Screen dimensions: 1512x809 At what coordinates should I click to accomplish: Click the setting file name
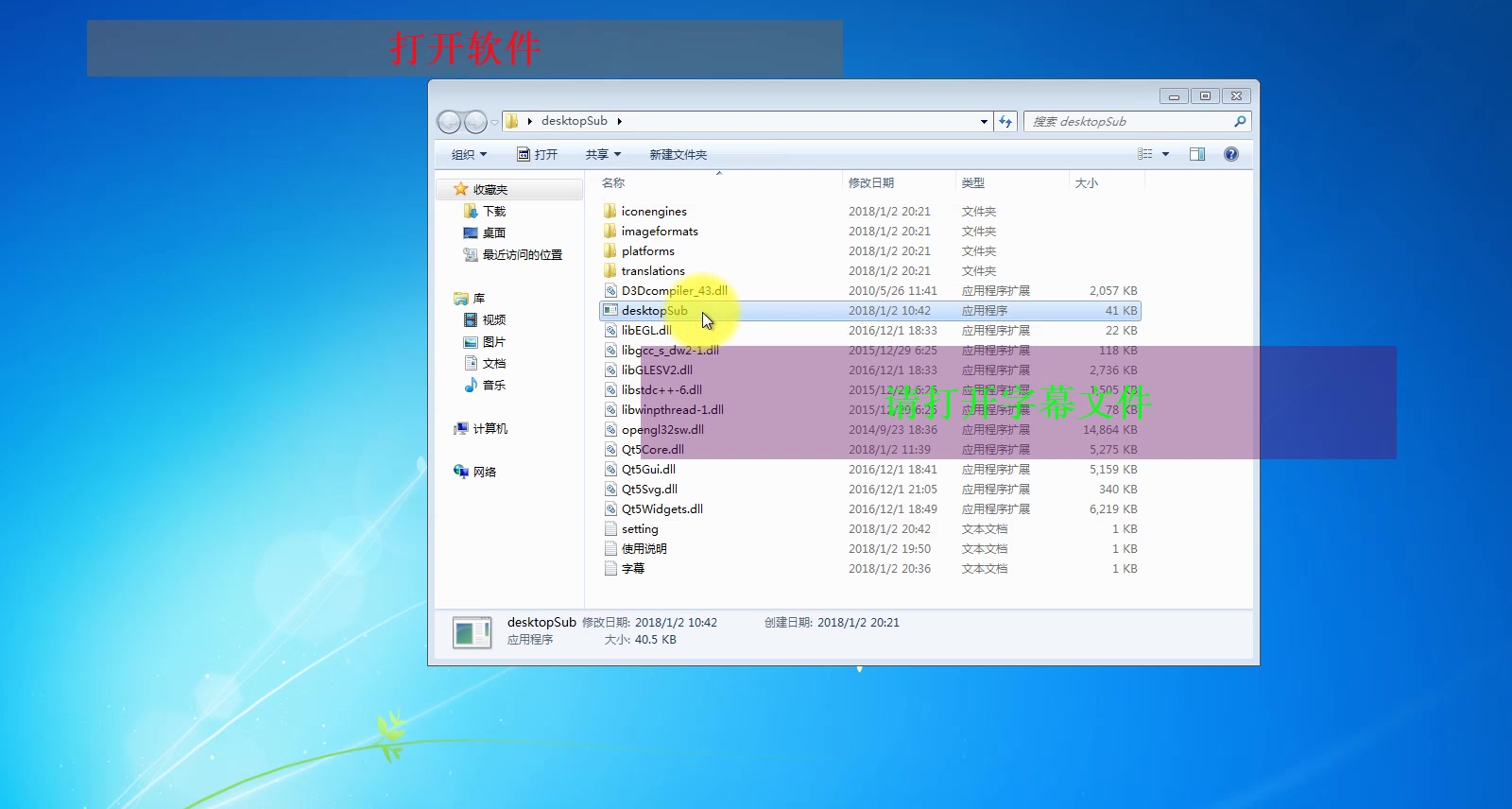pos(640,528)
